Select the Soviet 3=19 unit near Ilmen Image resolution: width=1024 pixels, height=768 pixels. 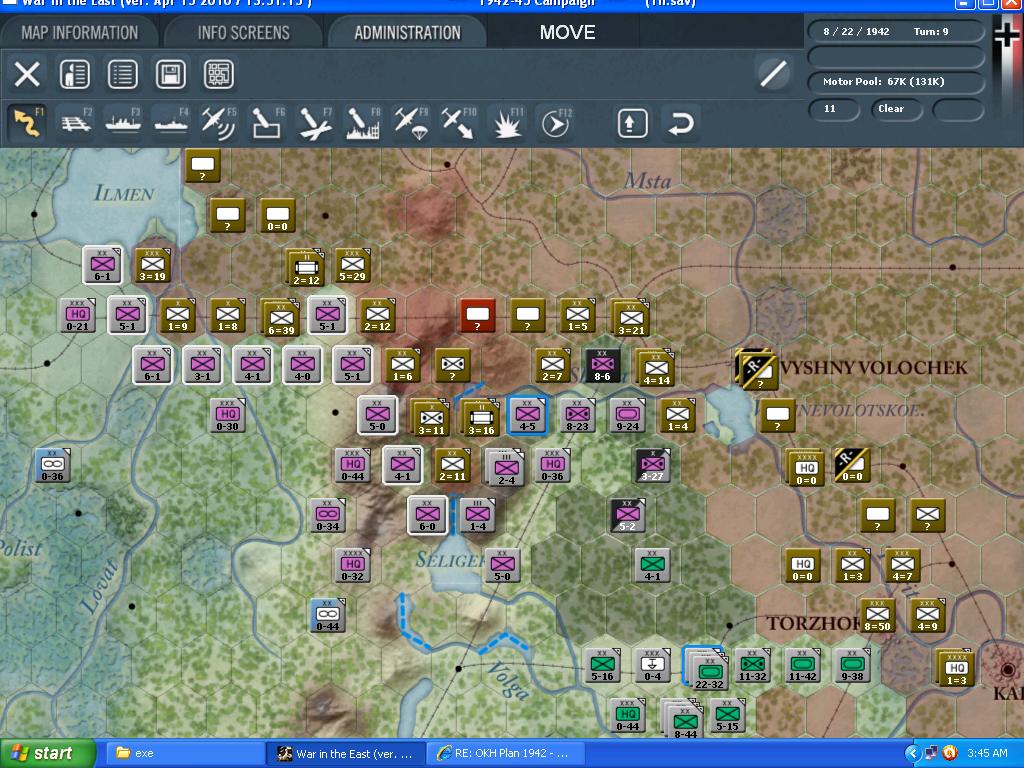pos(152,265)
